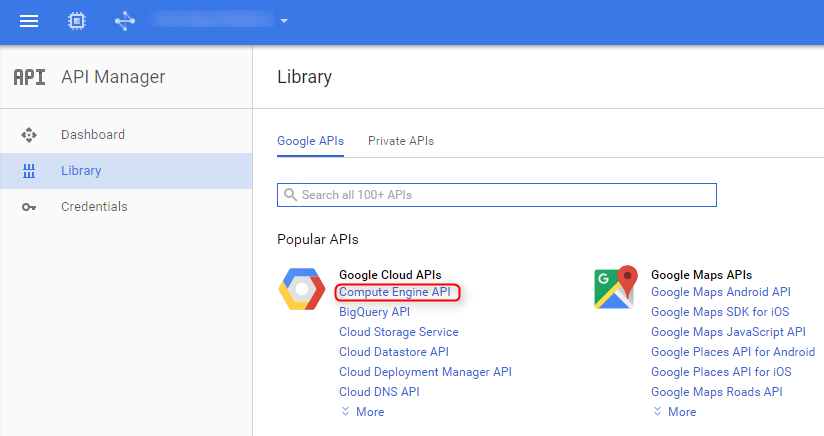Click the Library icon in sidebar
The width and height of the screenshot is (824, 436).
pyautogui.click(x=29, y=171)
